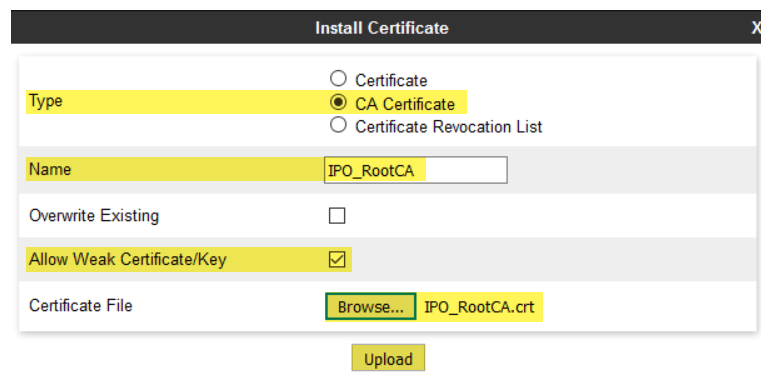The height and width of the screenshot is (381, 775).
Task: Click the Overwrite Existing label
Action: pos(94,216)
